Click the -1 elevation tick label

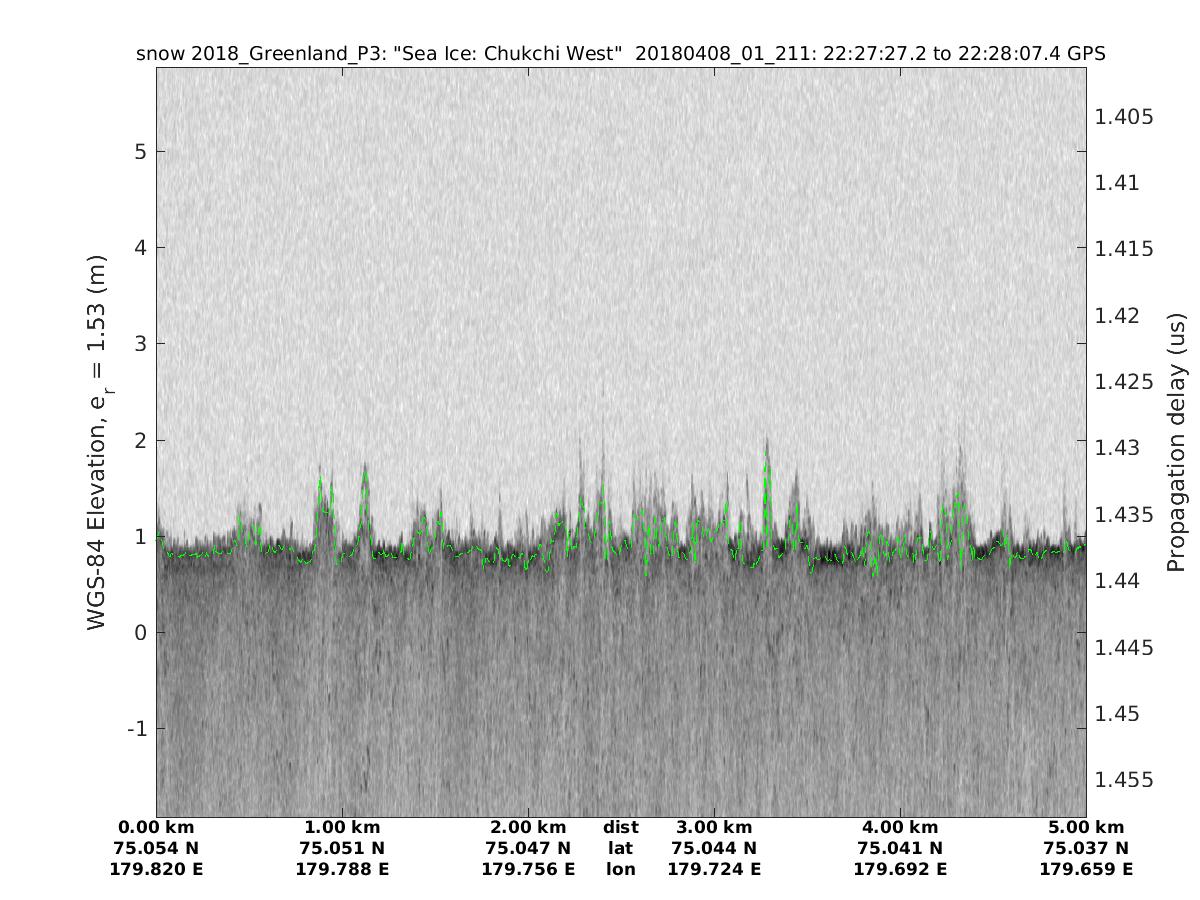pos(137,728)
